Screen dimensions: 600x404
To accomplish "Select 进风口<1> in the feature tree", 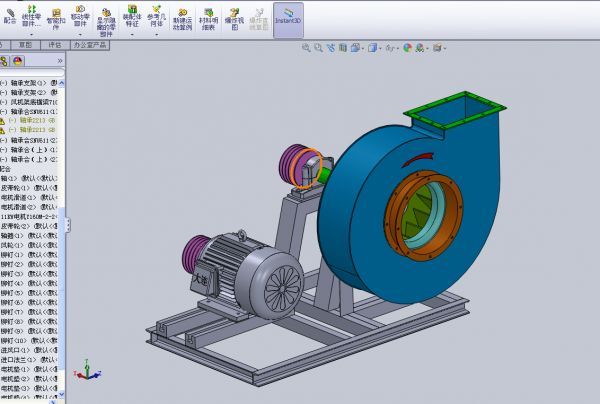I will pos(29,350).
